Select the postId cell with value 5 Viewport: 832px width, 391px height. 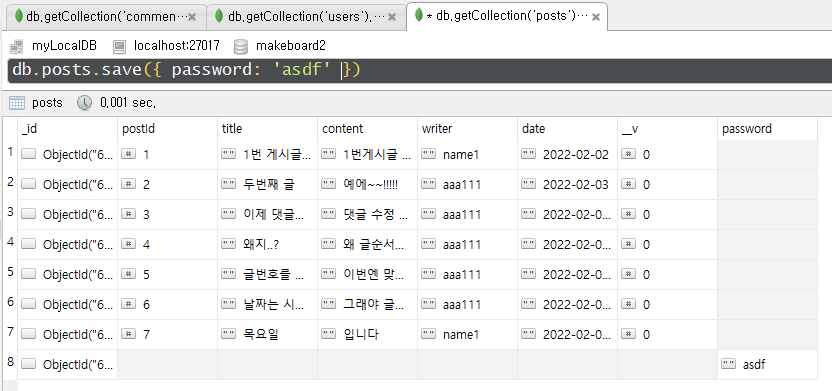pos(168,275)
